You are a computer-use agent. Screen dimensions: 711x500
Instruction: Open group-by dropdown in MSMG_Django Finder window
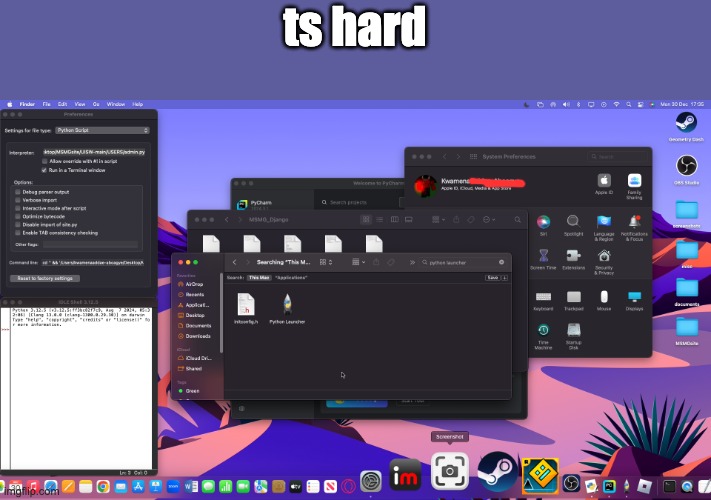pyautogui.click(x=438, y=219)
